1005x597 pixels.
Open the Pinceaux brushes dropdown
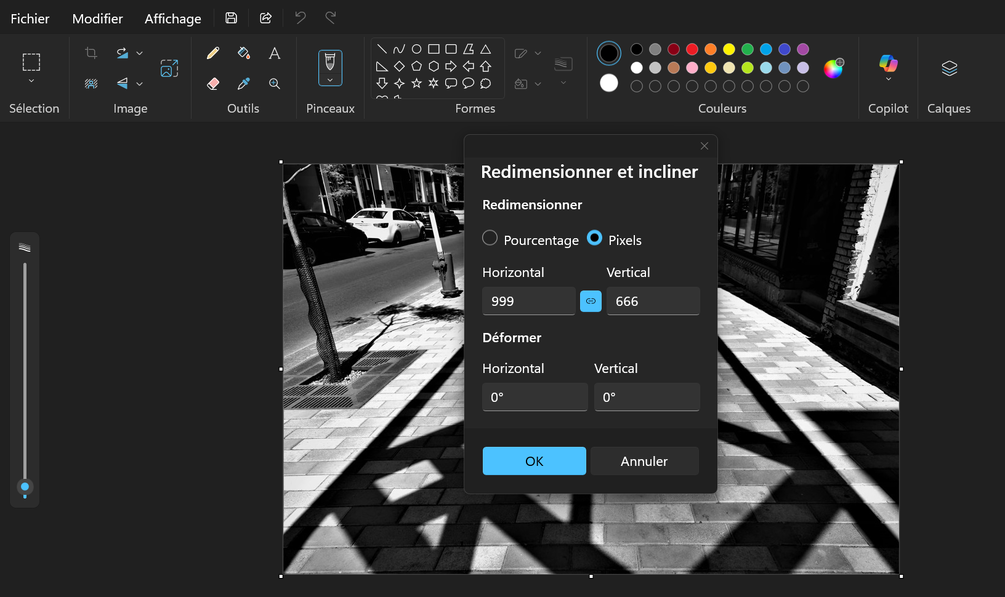point(330,68)
